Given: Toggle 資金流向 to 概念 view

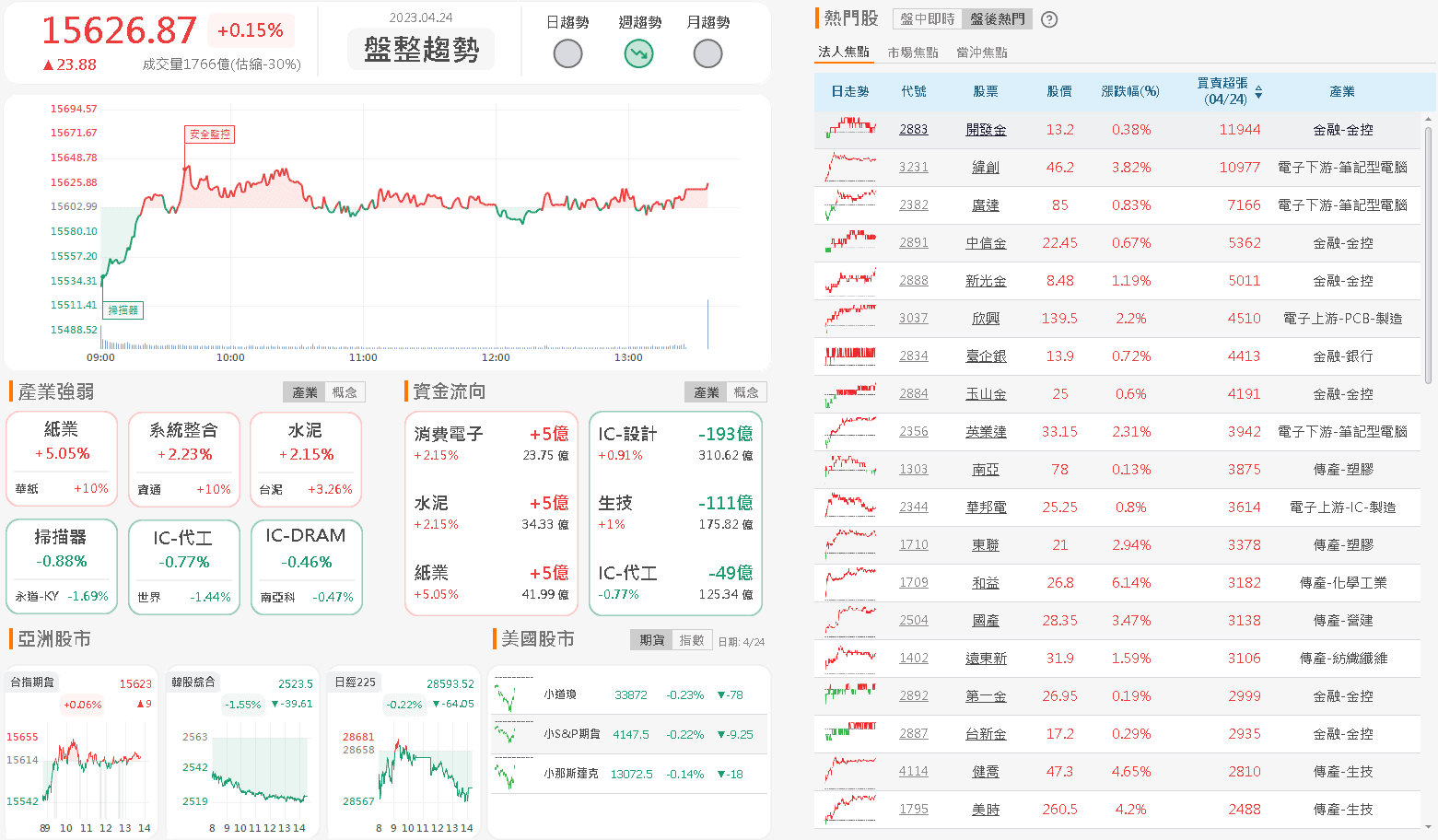Looking at the screenshot, I should pos(746,392).
